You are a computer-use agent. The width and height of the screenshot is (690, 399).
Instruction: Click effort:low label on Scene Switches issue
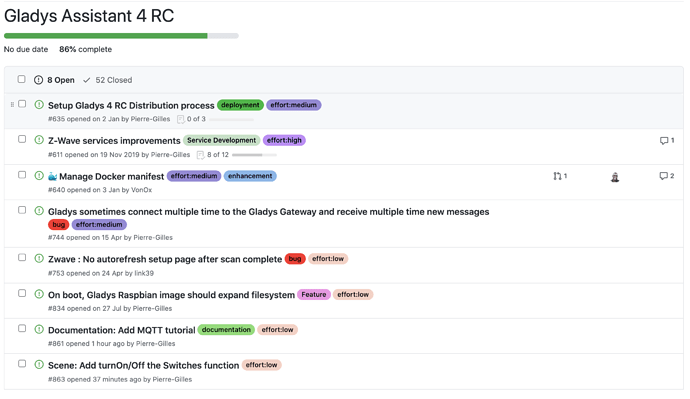(261, 365)
